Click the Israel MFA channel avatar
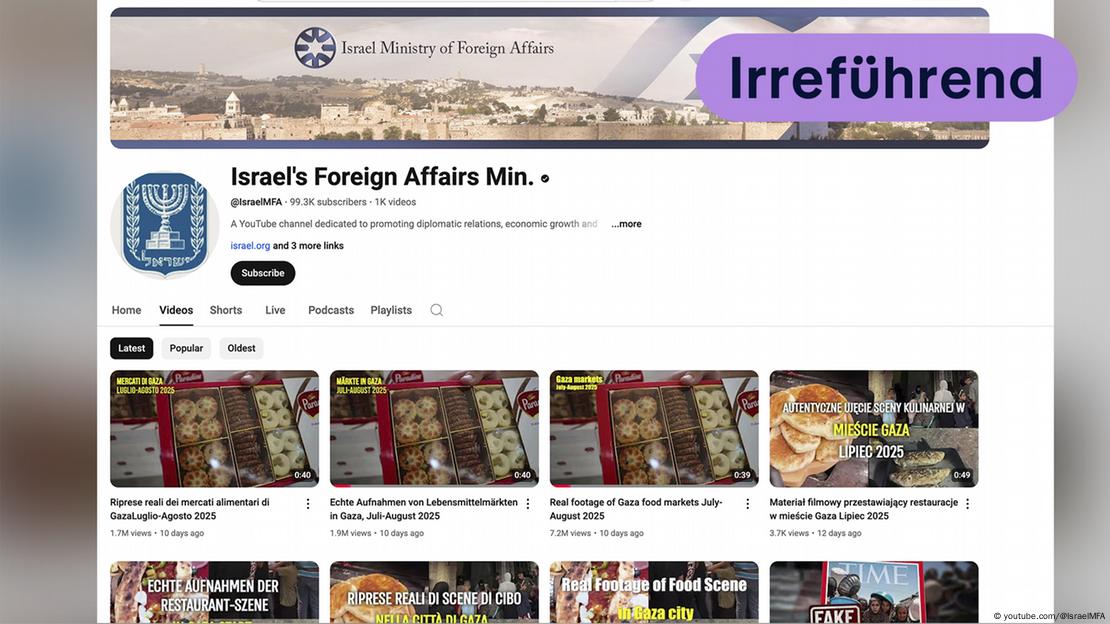The image size is (1110, 624). pyautogui.click(x=164, y=225)
